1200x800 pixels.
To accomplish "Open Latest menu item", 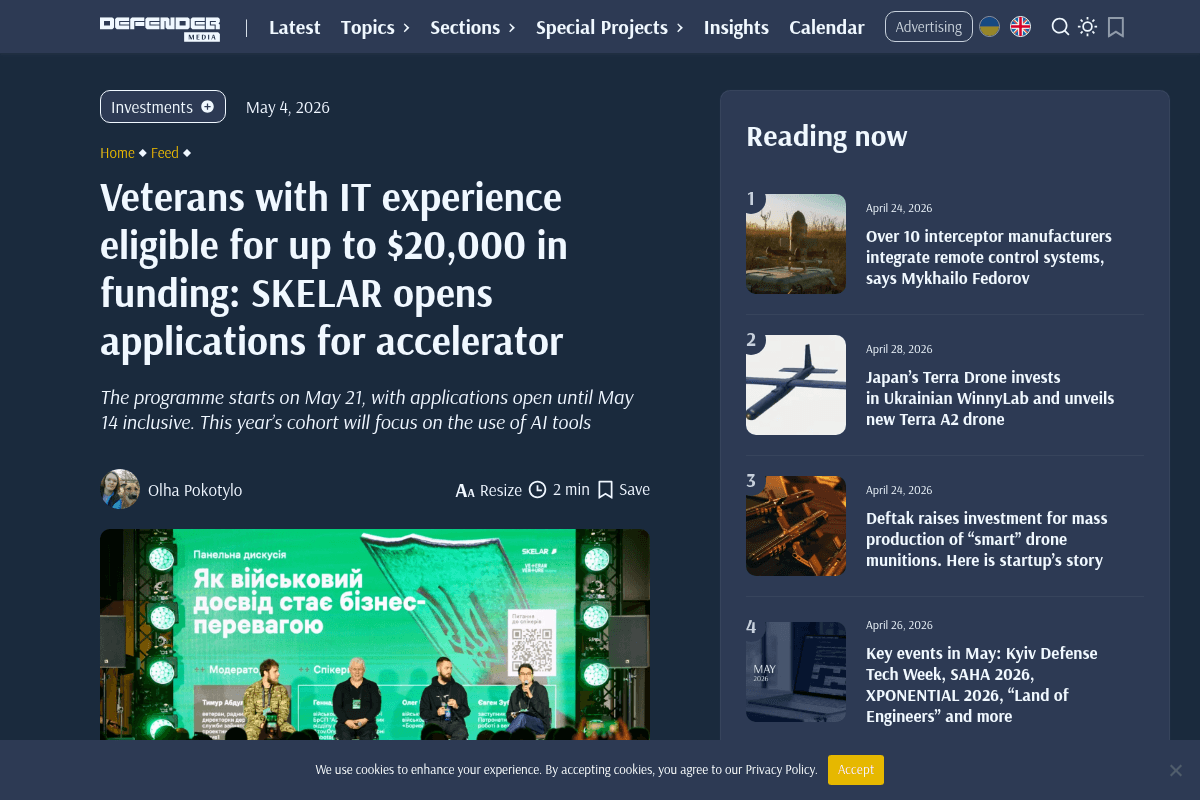I will 295,27.
